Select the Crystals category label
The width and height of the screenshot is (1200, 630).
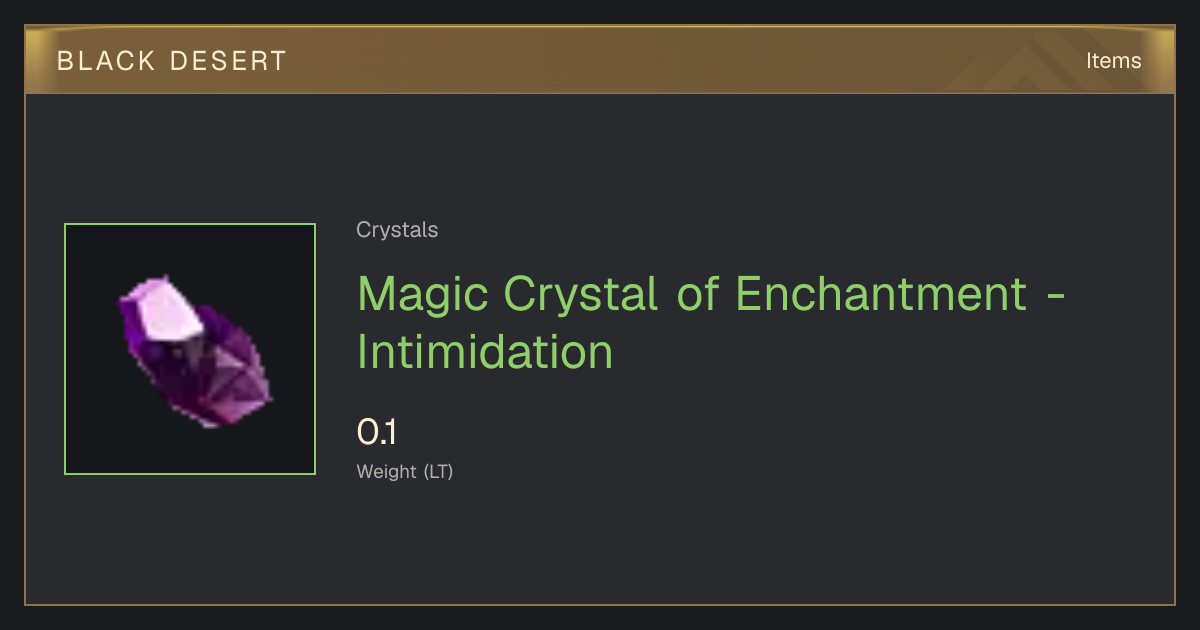click(397, 230)
